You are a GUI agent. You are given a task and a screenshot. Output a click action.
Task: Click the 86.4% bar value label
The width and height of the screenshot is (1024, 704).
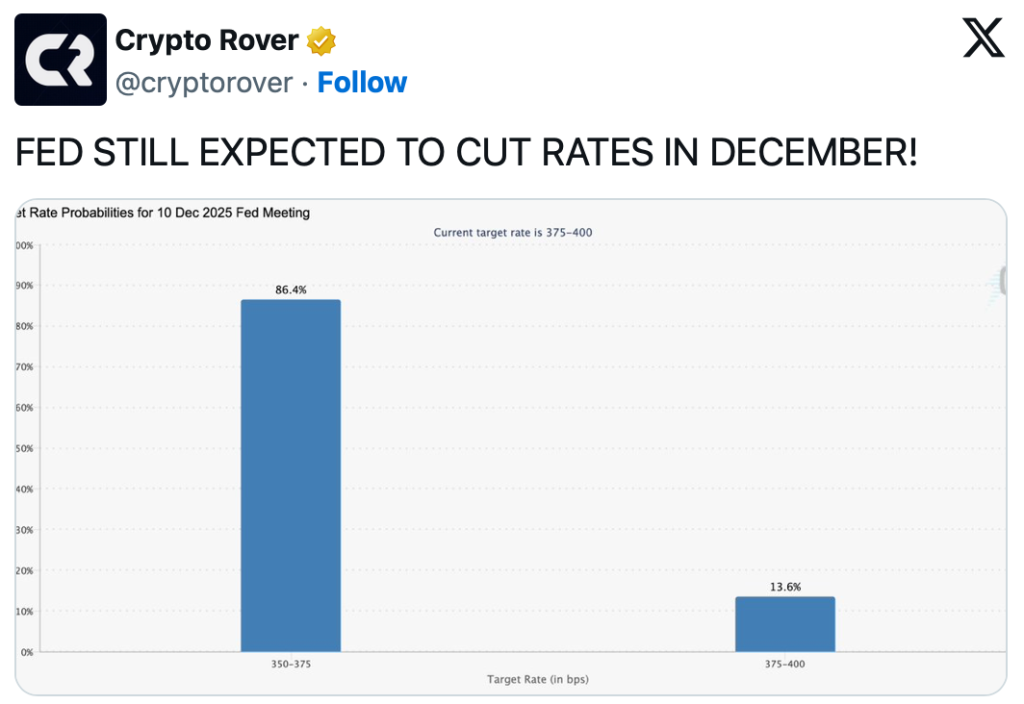point(291,290)
